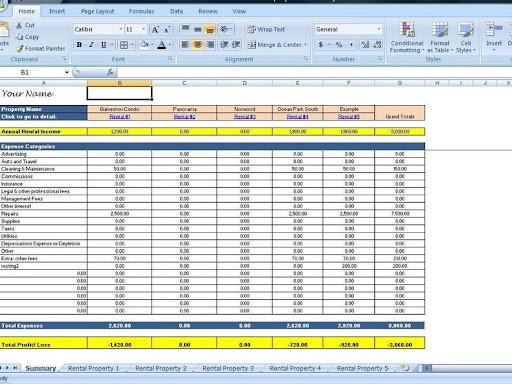
Task: Toggle Italic formatting
Action: (91, 45)
